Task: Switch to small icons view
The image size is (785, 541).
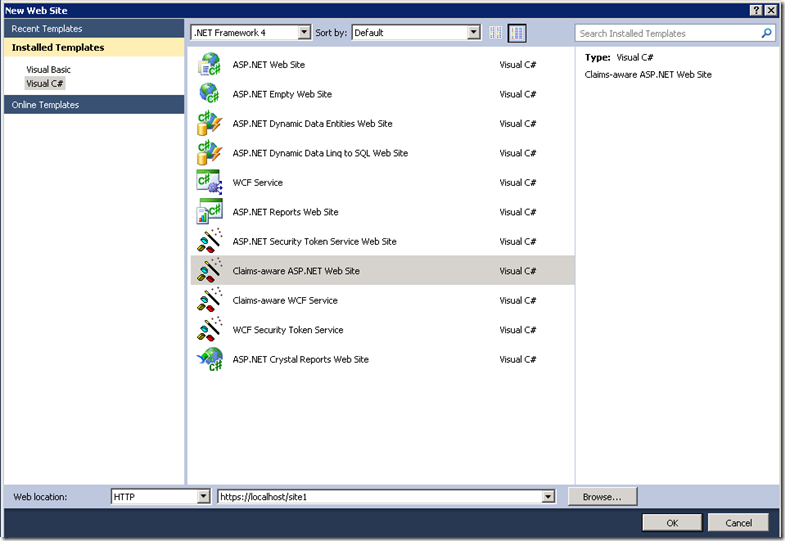Action: (x=496, y=33)
